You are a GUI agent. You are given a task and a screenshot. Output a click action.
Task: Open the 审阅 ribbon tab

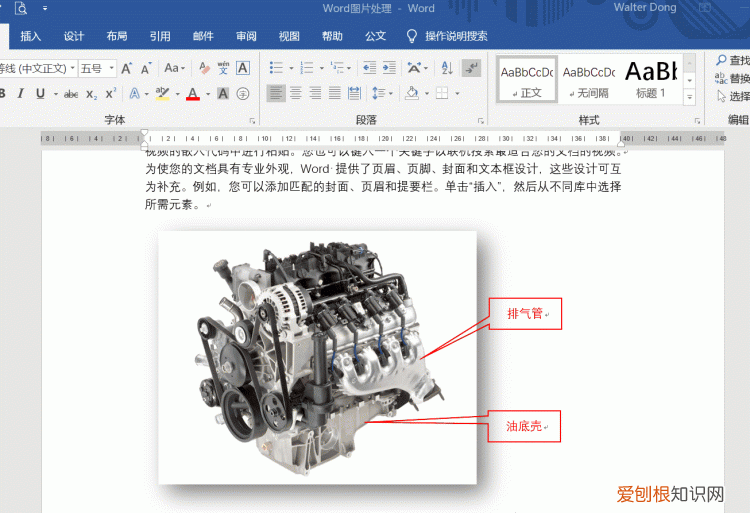click(x=246, y=36)
